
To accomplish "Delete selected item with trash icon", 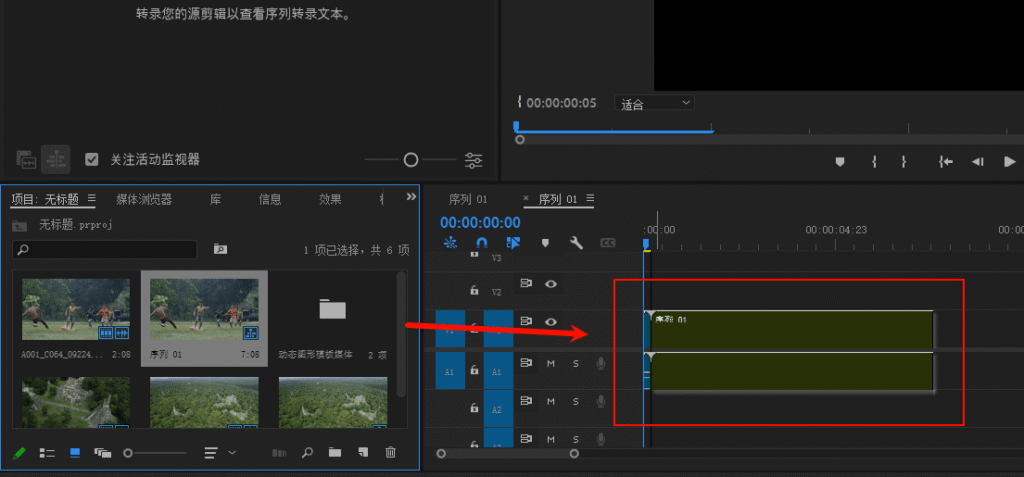I will pos(391,453).
